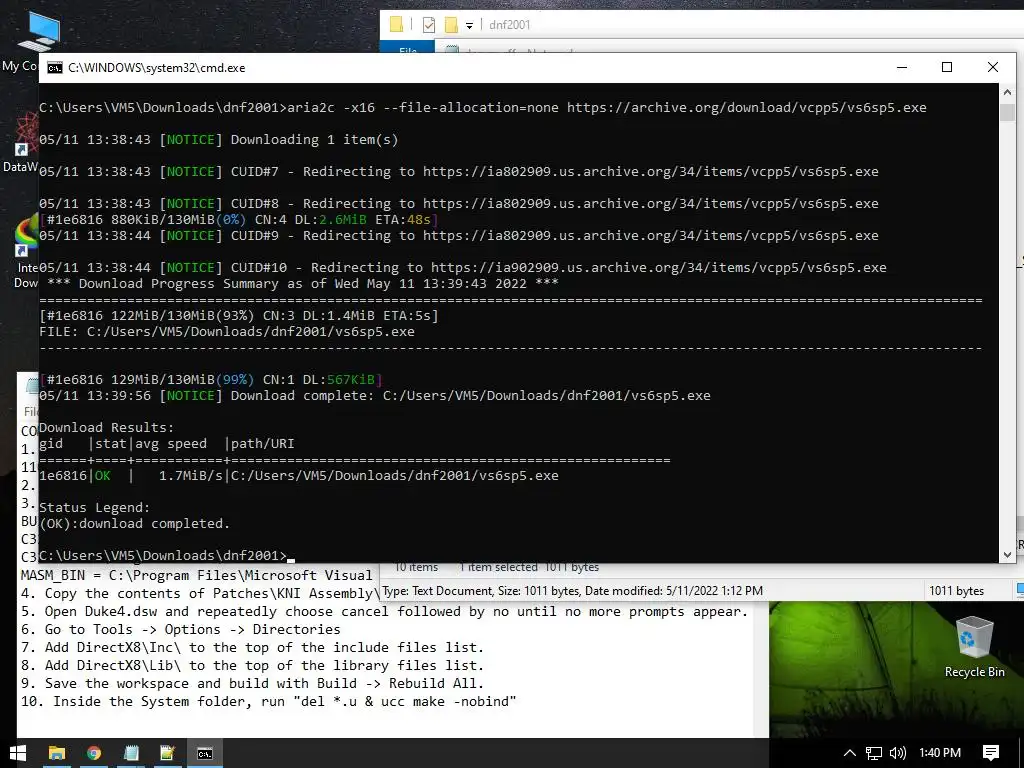Viewport: 1024px width, 768px height.
Task: Click the 1.7MiB/s avg speed value
Action: (191, 475)
